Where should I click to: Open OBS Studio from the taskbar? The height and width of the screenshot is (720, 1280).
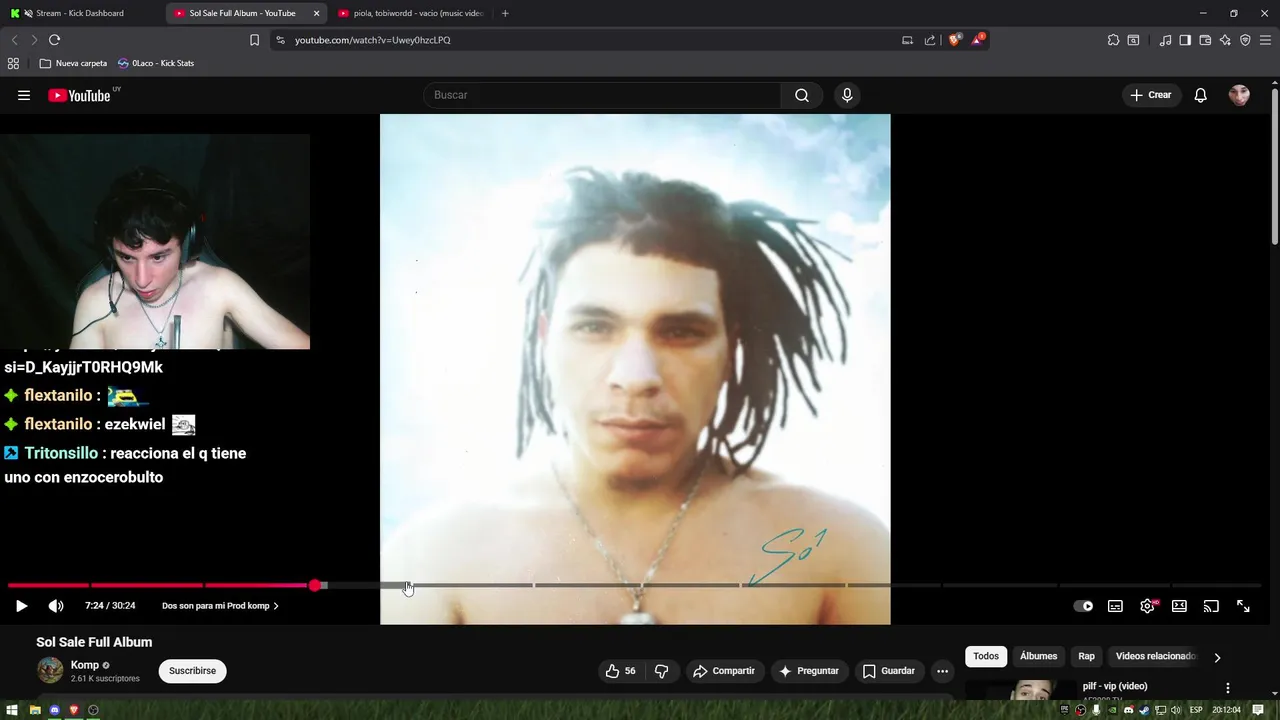pyautogui.click(x=93, y=710)
